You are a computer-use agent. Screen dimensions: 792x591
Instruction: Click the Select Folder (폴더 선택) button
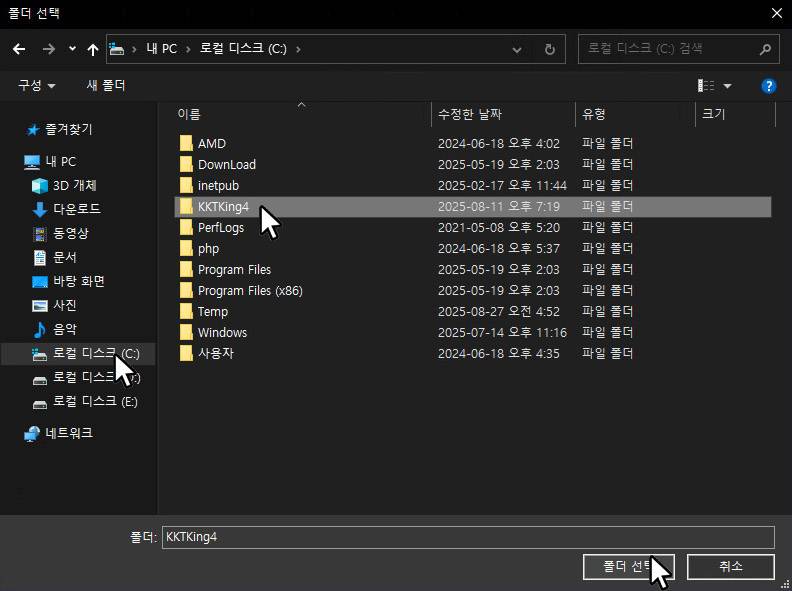(x=628, y=566)
